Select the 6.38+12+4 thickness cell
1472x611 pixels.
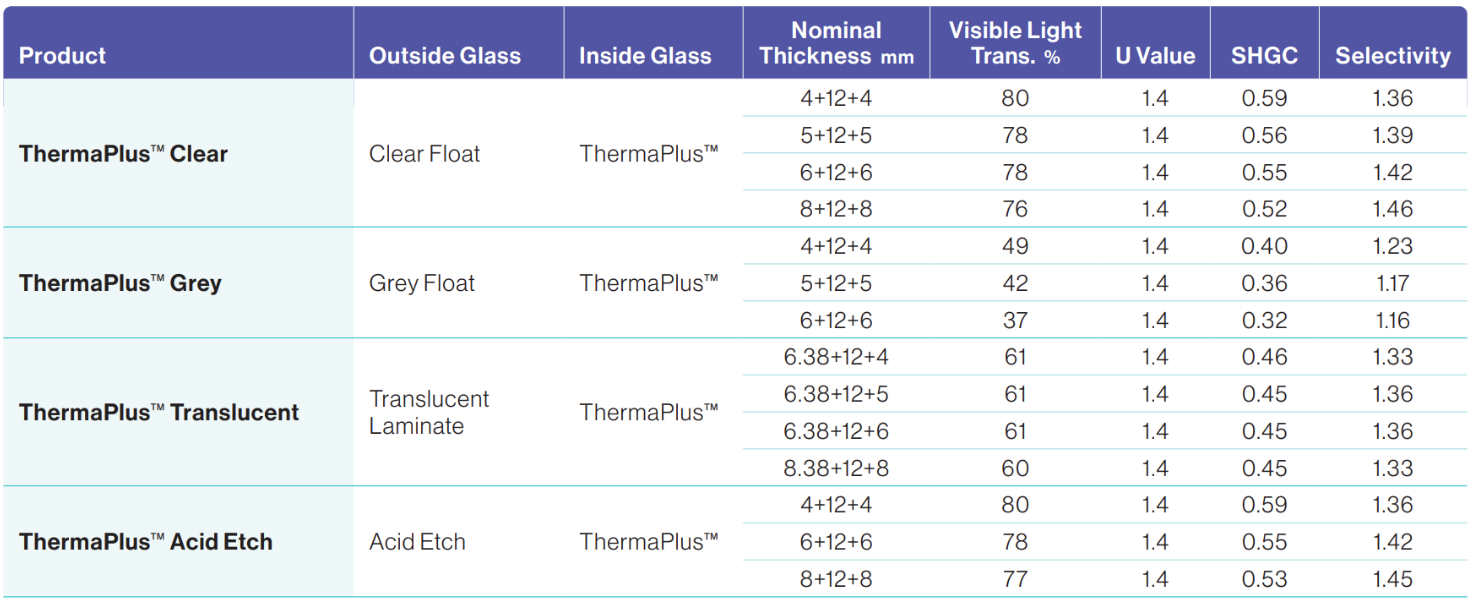(x=836, y=357)
